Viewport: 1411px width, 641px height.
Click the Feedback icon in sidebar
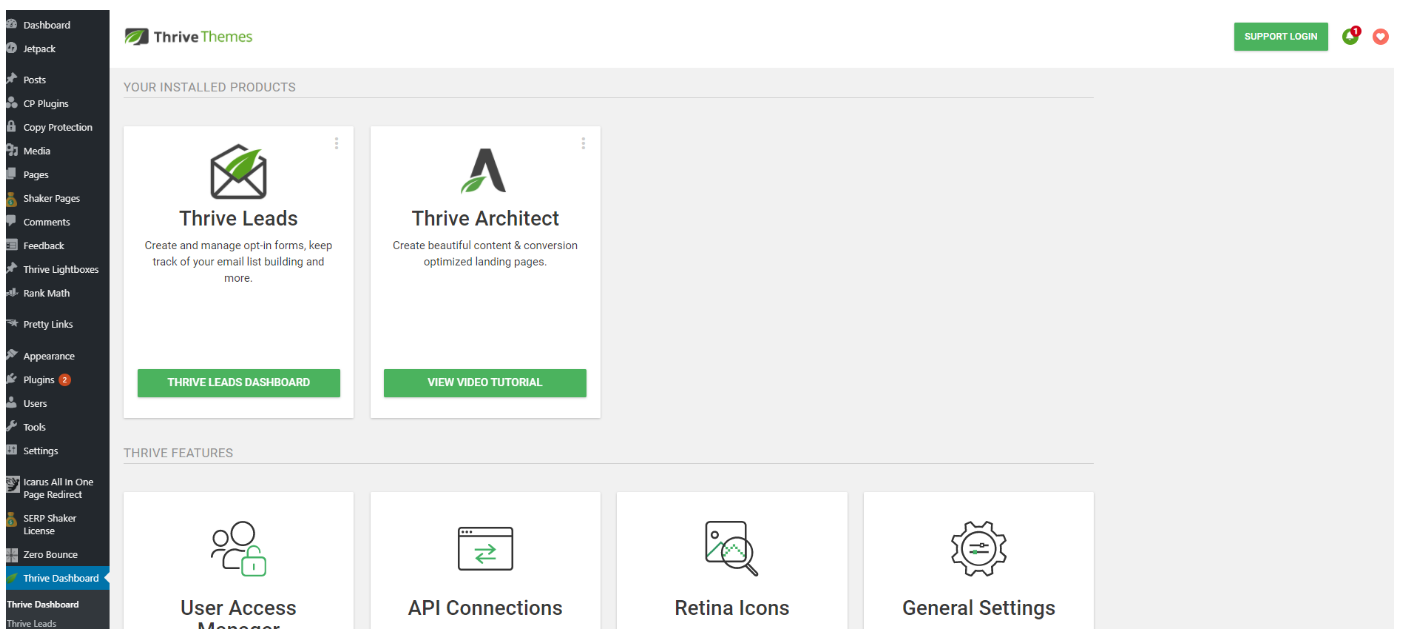[12, 245]
